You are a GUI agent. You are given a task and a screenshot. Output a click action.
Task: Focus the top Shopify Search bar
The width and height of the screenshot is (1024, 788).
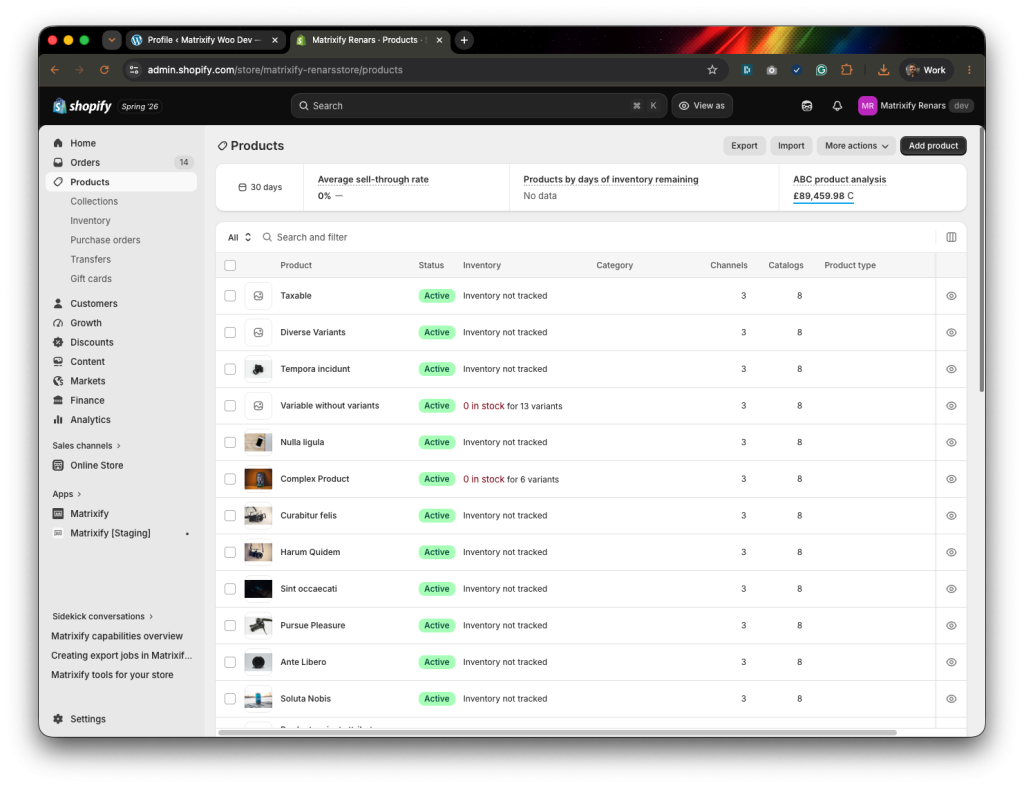(x=479, y=106)
